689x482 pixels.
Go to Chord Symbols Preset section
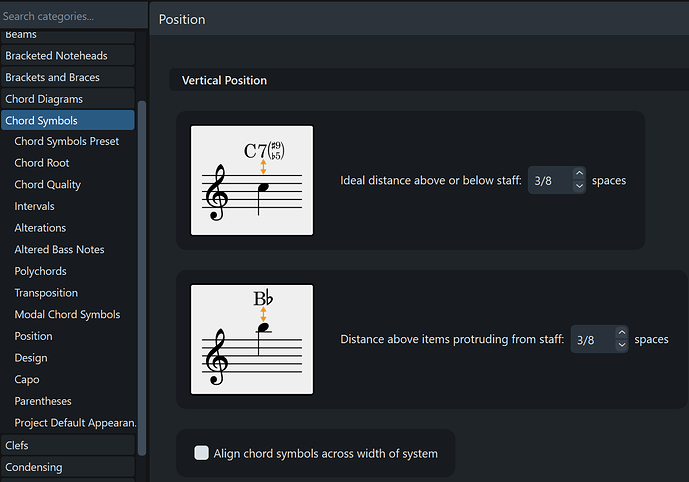(x=66, y=141)
